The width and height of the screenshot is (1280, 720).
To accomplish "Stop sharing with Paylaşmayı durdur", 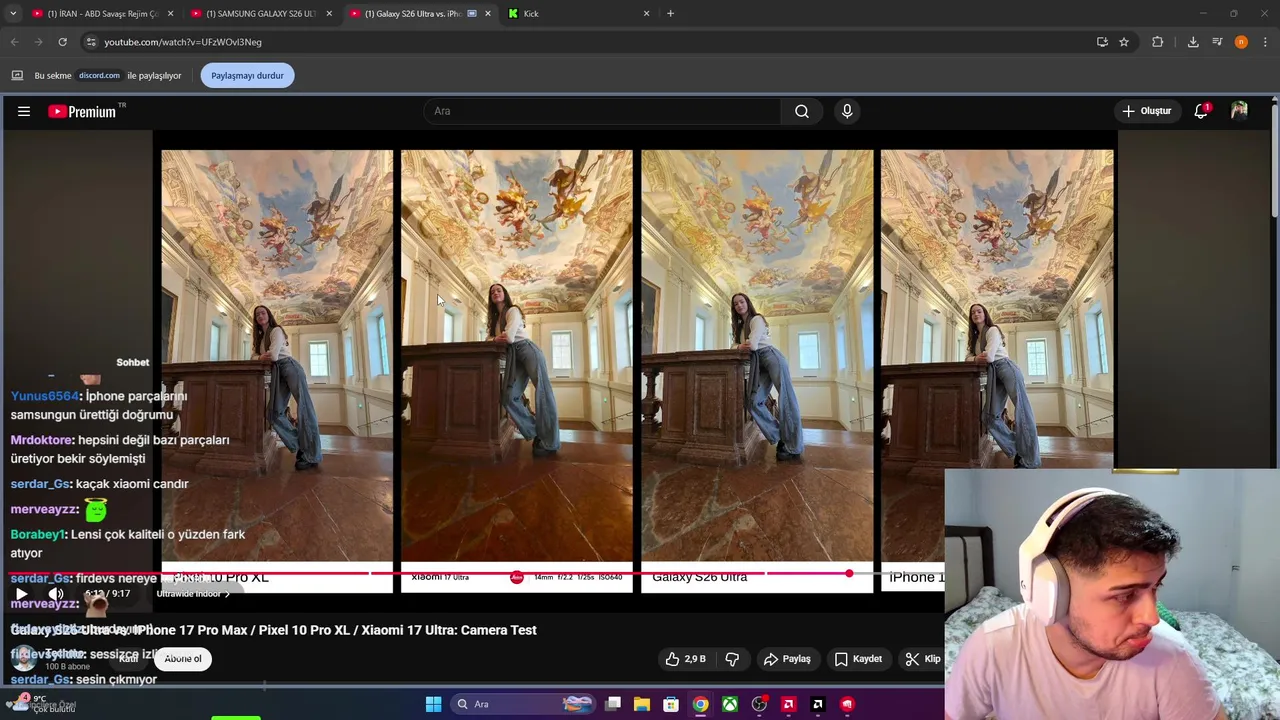I will [x=247, y=75].
